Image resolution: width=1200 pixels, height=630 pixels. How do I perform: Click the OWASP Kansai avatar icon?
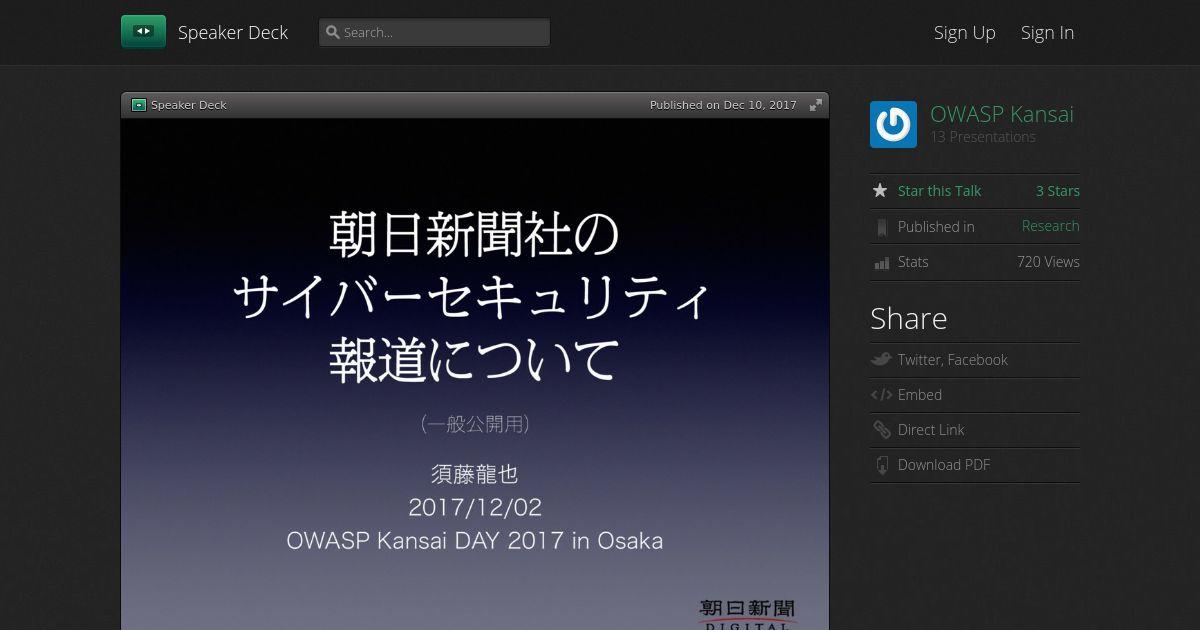pos(893,125)
